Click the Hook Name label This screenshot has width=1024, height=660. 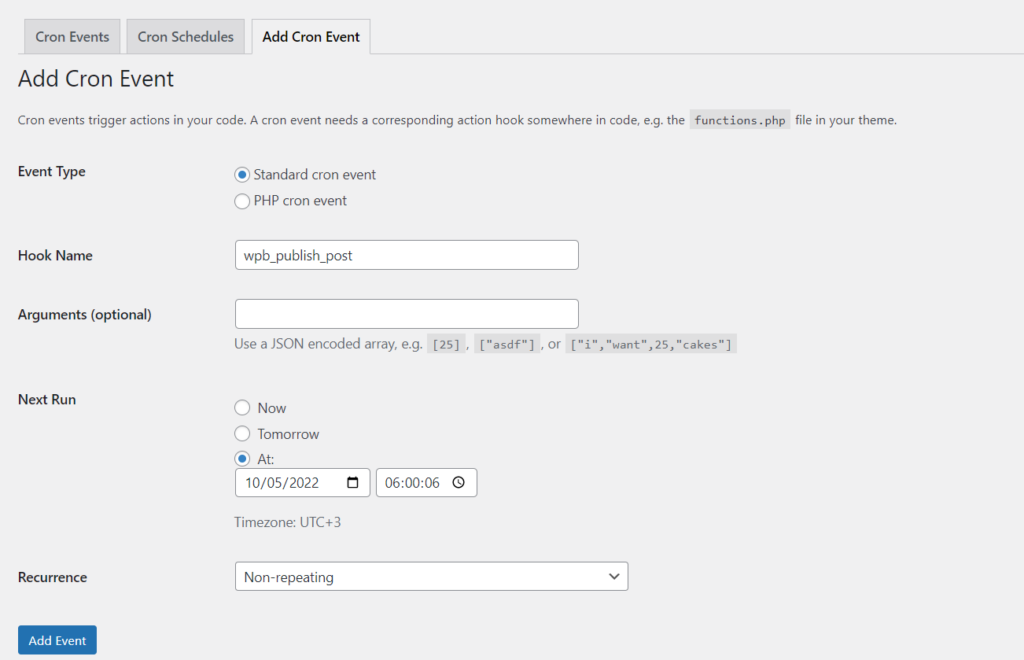(x=55, y=255)
